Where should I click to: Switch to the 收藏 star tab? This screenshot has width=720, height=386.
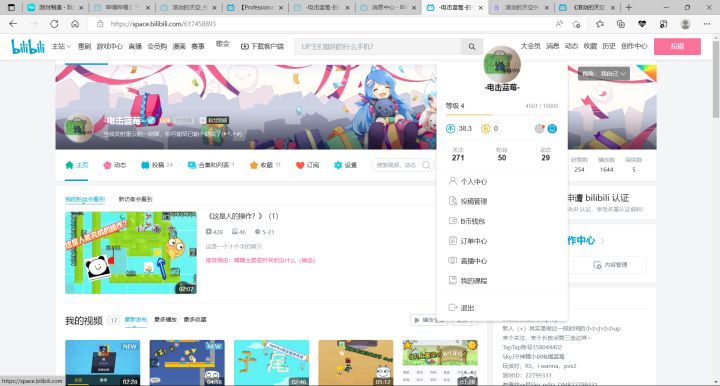[265, 165]
